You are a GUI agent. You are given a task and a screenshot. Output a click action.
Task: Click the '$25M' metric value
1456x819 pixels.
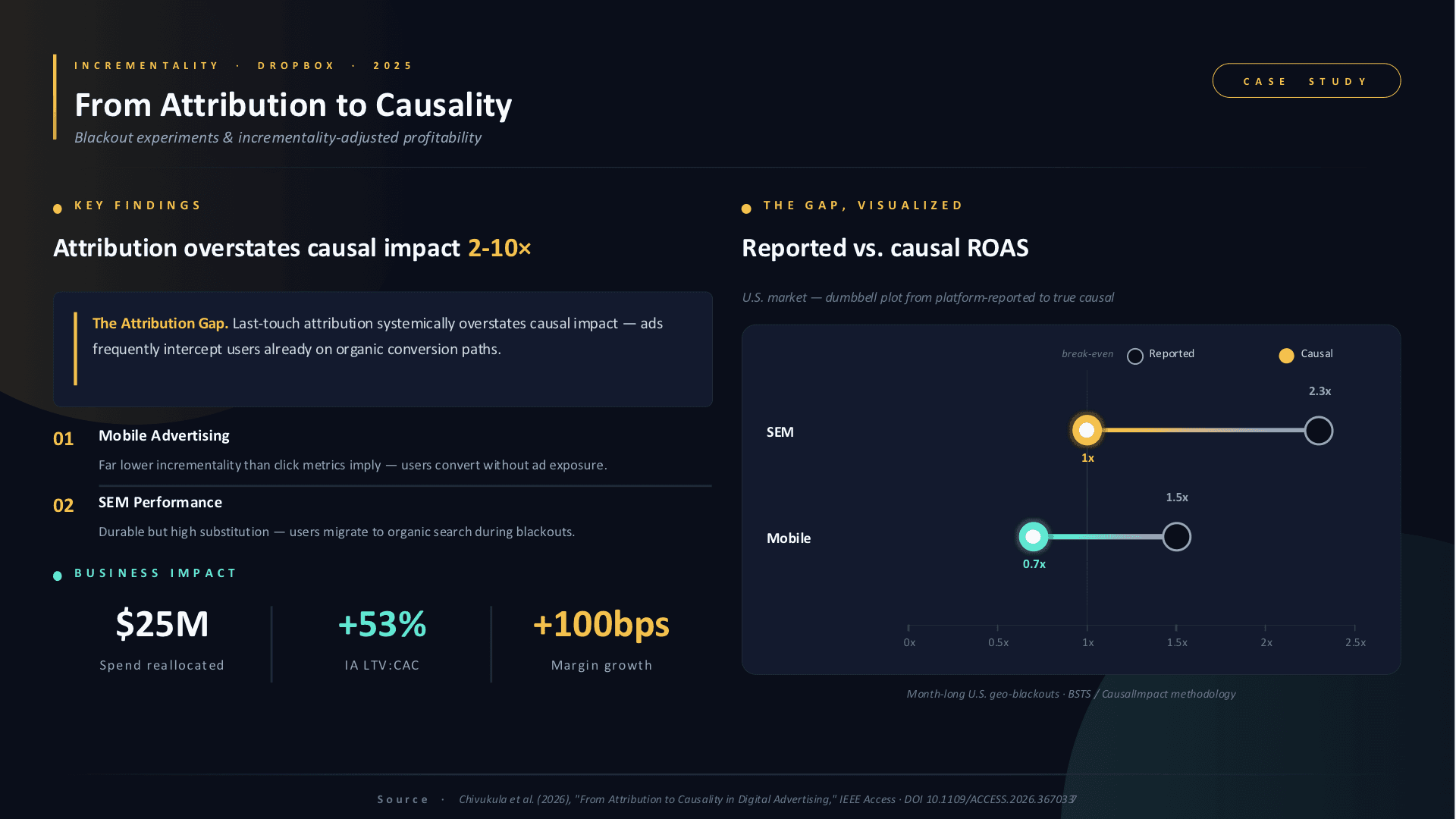[x=162, y=624]
